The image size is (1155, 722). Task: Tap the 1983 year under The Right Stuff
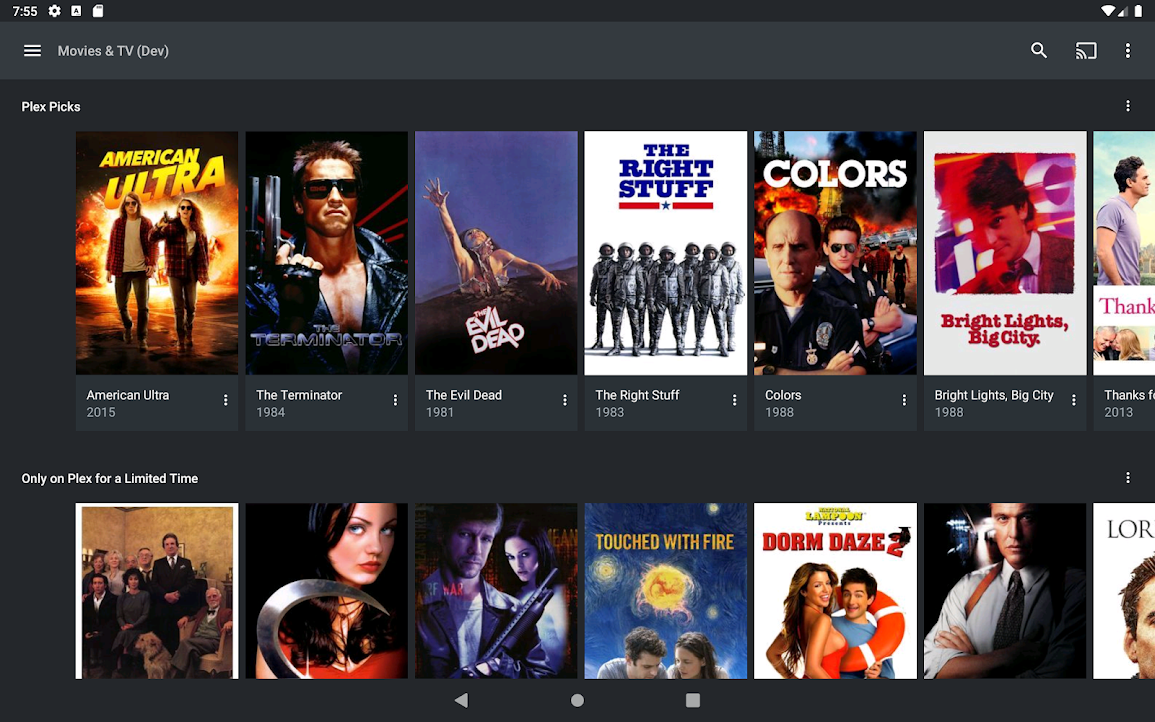pos(609,413)
